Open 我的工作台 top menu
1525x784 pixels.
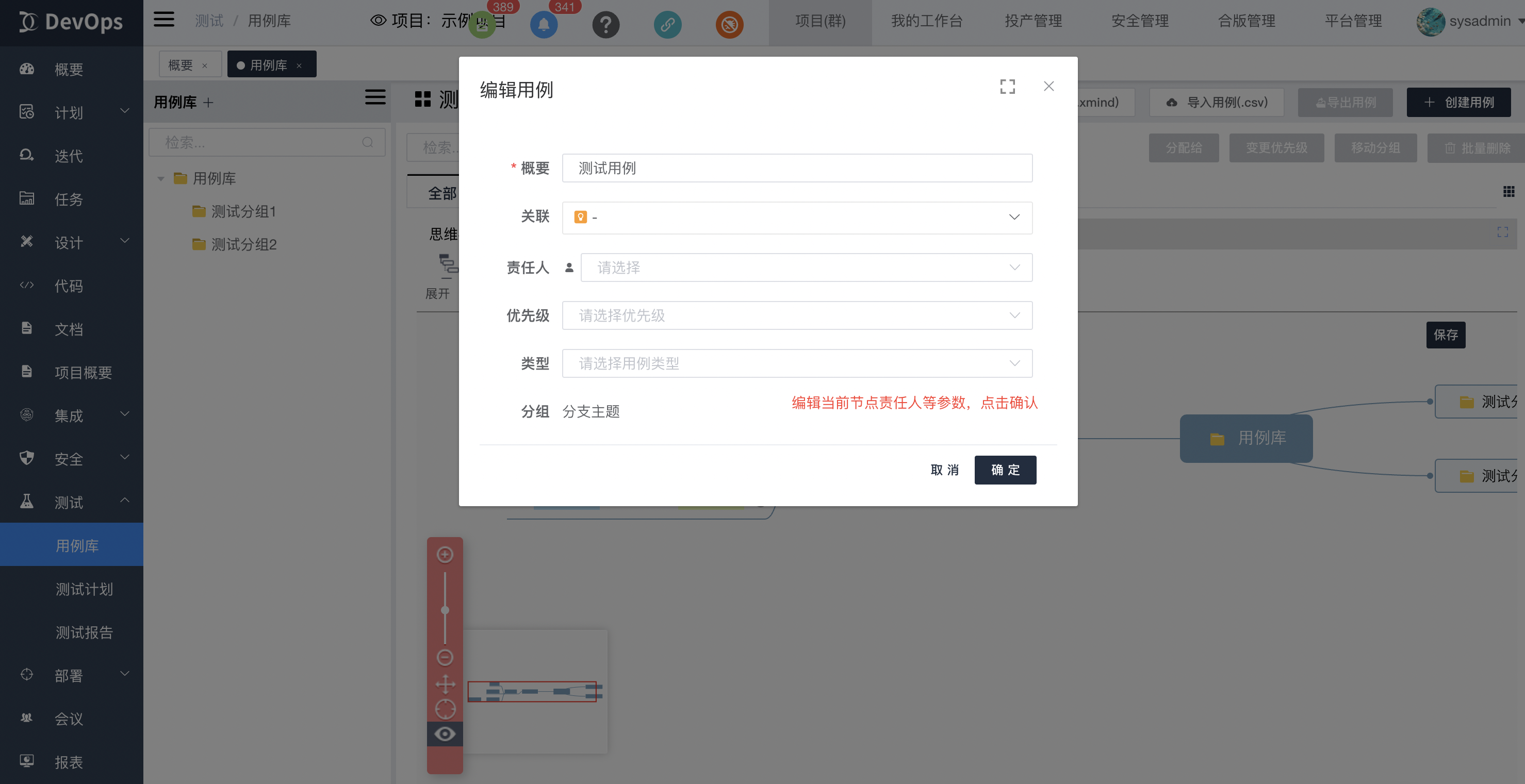pos(926,21)
